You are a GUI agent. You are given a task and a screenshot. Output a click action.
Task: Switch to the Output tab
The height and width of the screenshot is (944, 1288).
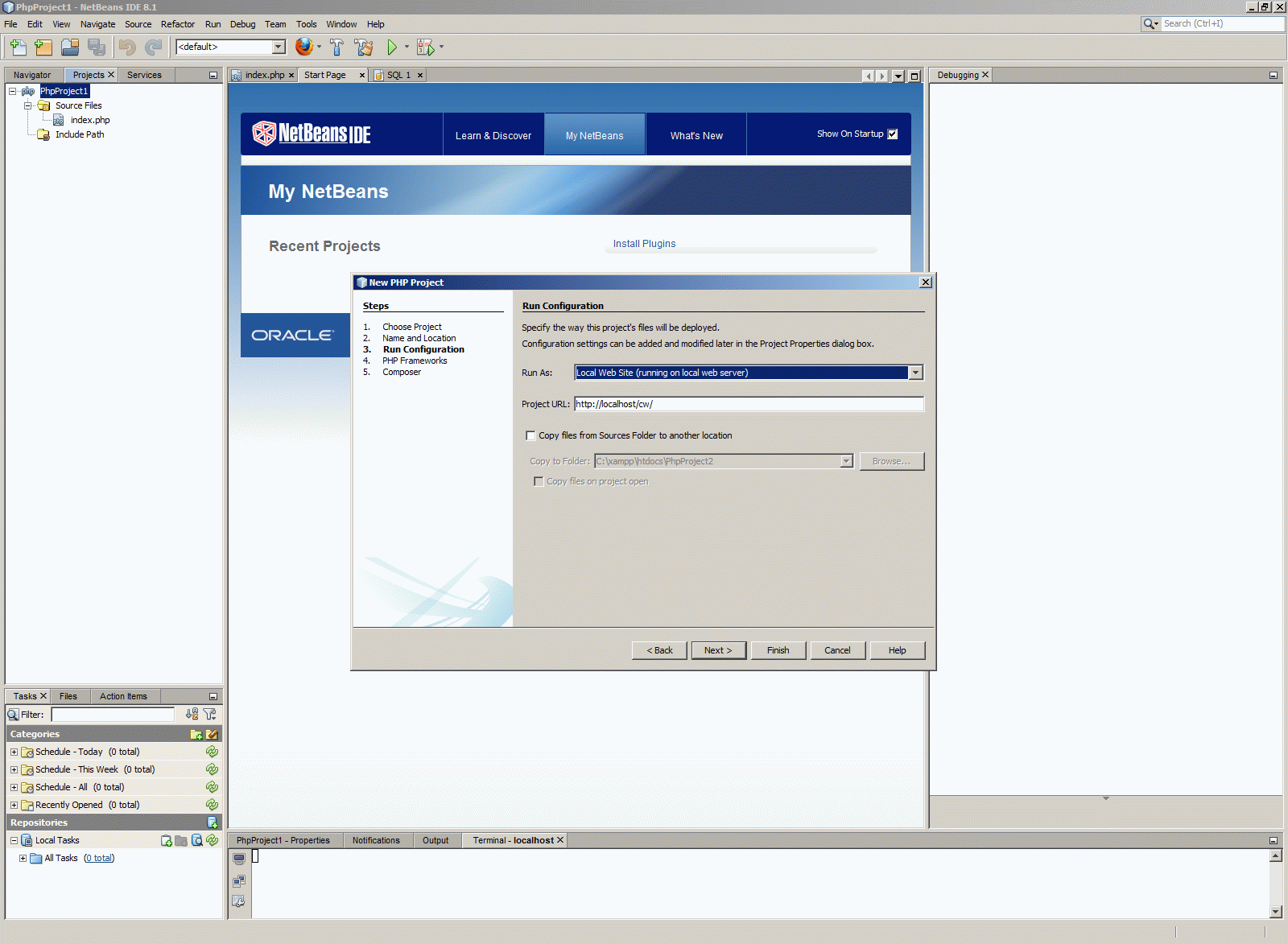(436, 840)
